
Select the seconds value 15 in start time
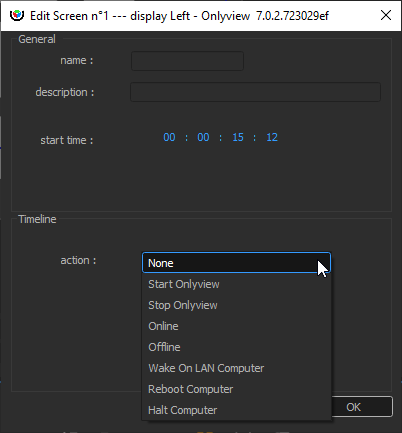(238, 137)
